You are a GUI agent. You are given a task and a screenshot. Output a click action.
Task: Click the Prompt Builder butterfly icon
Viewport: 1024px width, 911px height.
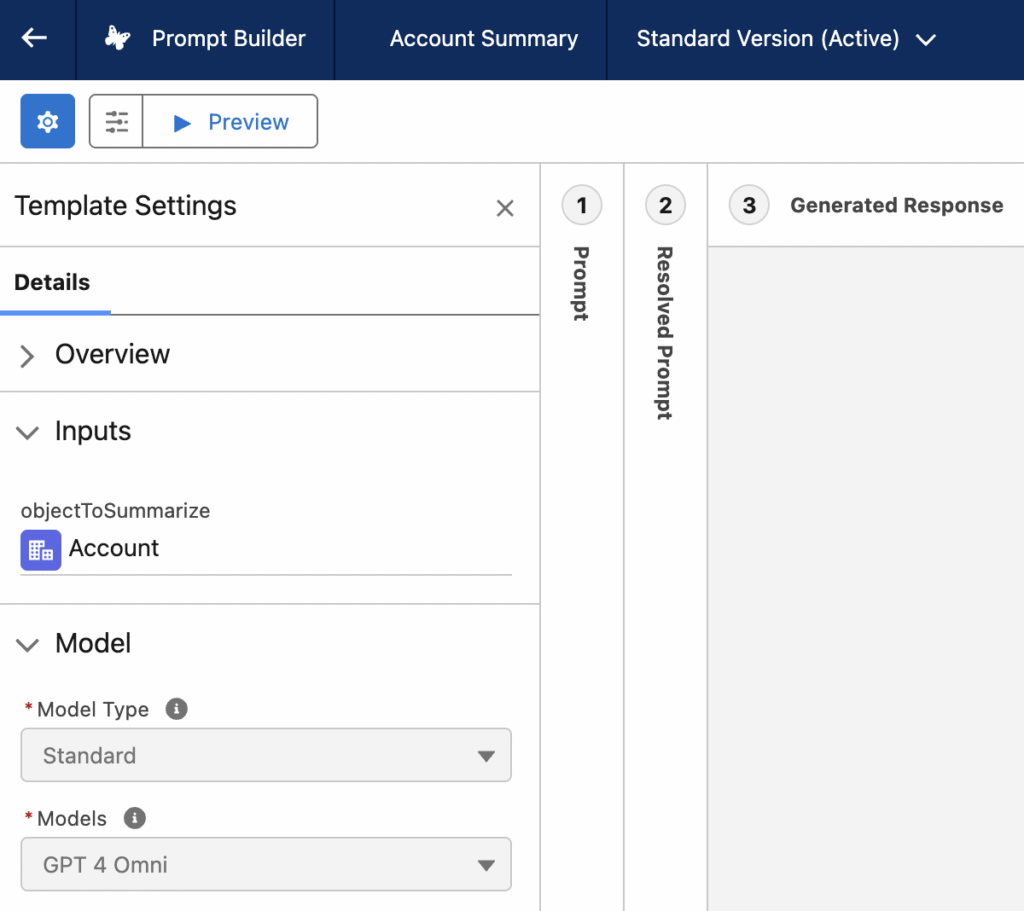click(118, 39)
